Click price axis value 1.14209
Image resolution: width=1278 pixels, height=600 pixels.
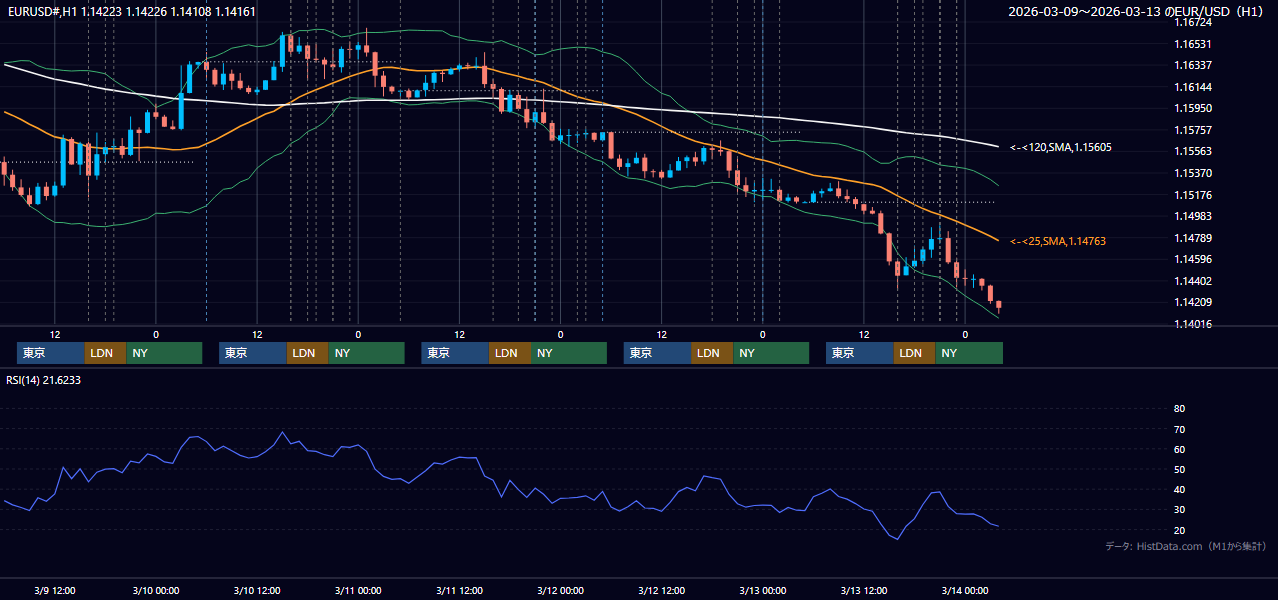pyautogui.click(x=1192, y=302)
